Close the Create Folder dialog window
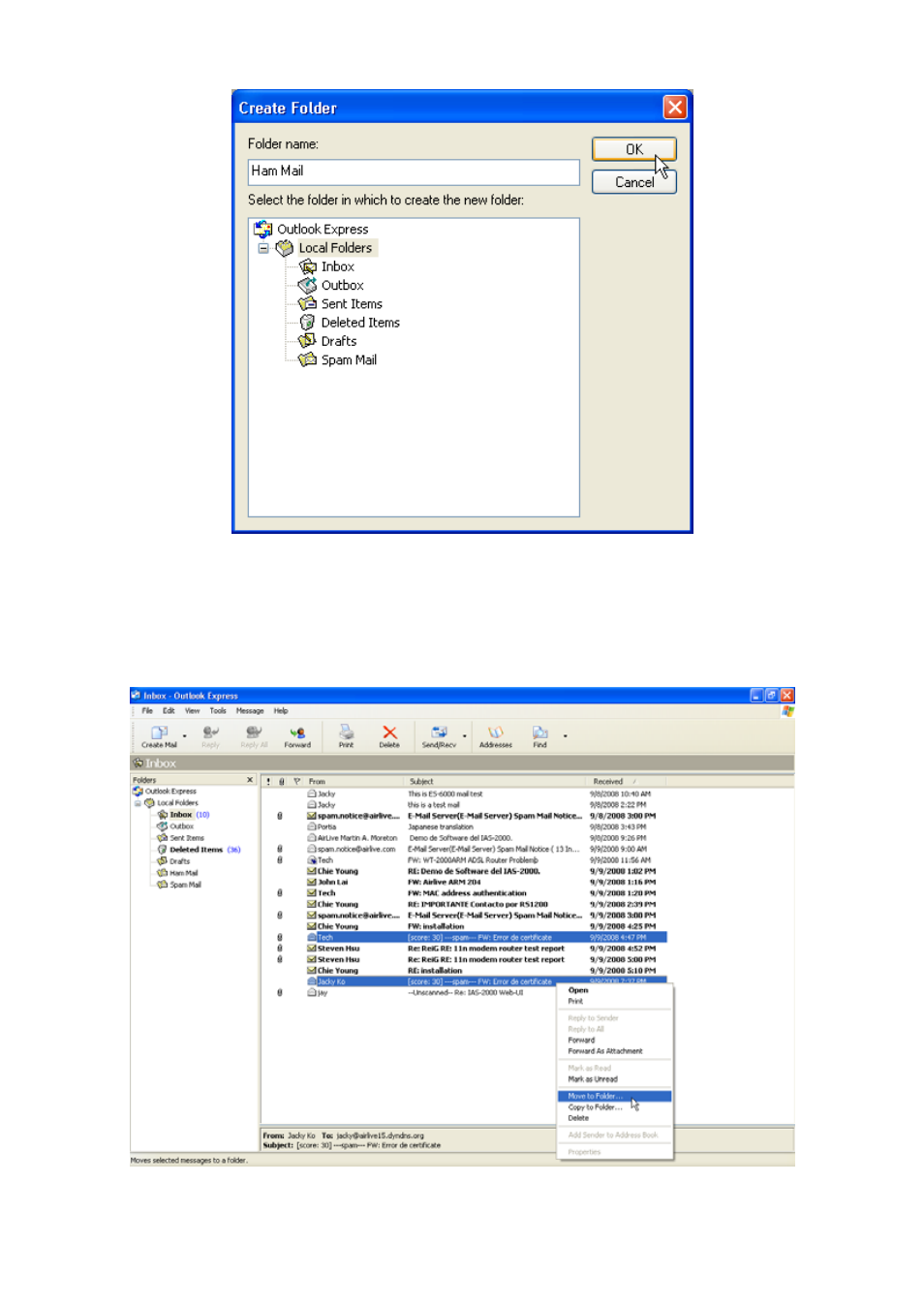This screenshot has width=924, height=1308. 675,108
